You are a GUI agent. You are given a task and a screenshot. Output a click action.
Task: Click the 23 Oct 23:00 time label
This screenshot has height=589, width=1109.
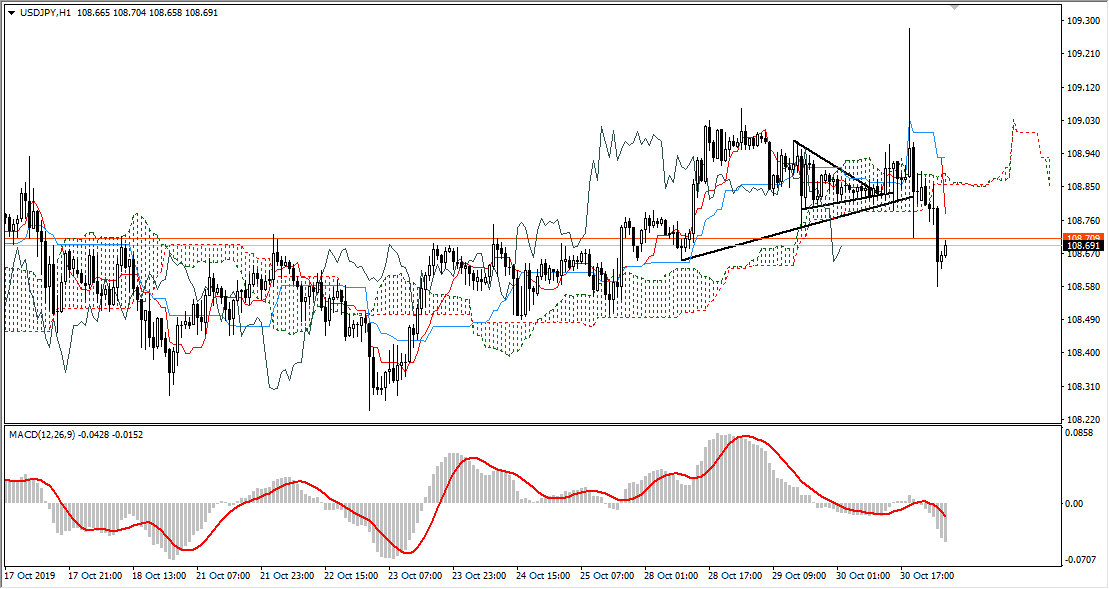tap(480, 576)
